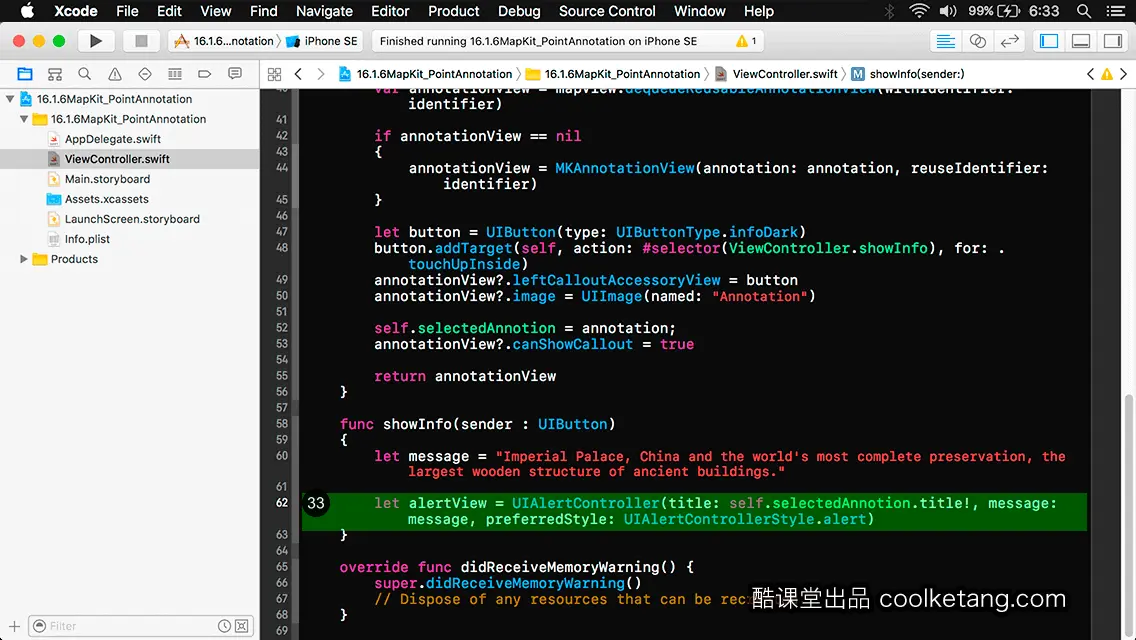Open the File menu
Screen dimensions: 1136x640
coord(127,11)
